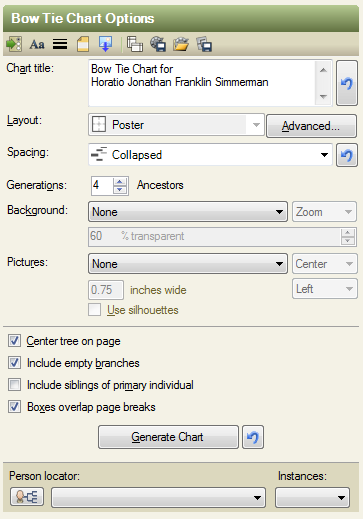The height and width of the screenshot is (519, 363).
Task: Reset chart title with undo arrow button
Action: (x=347, y=83)
